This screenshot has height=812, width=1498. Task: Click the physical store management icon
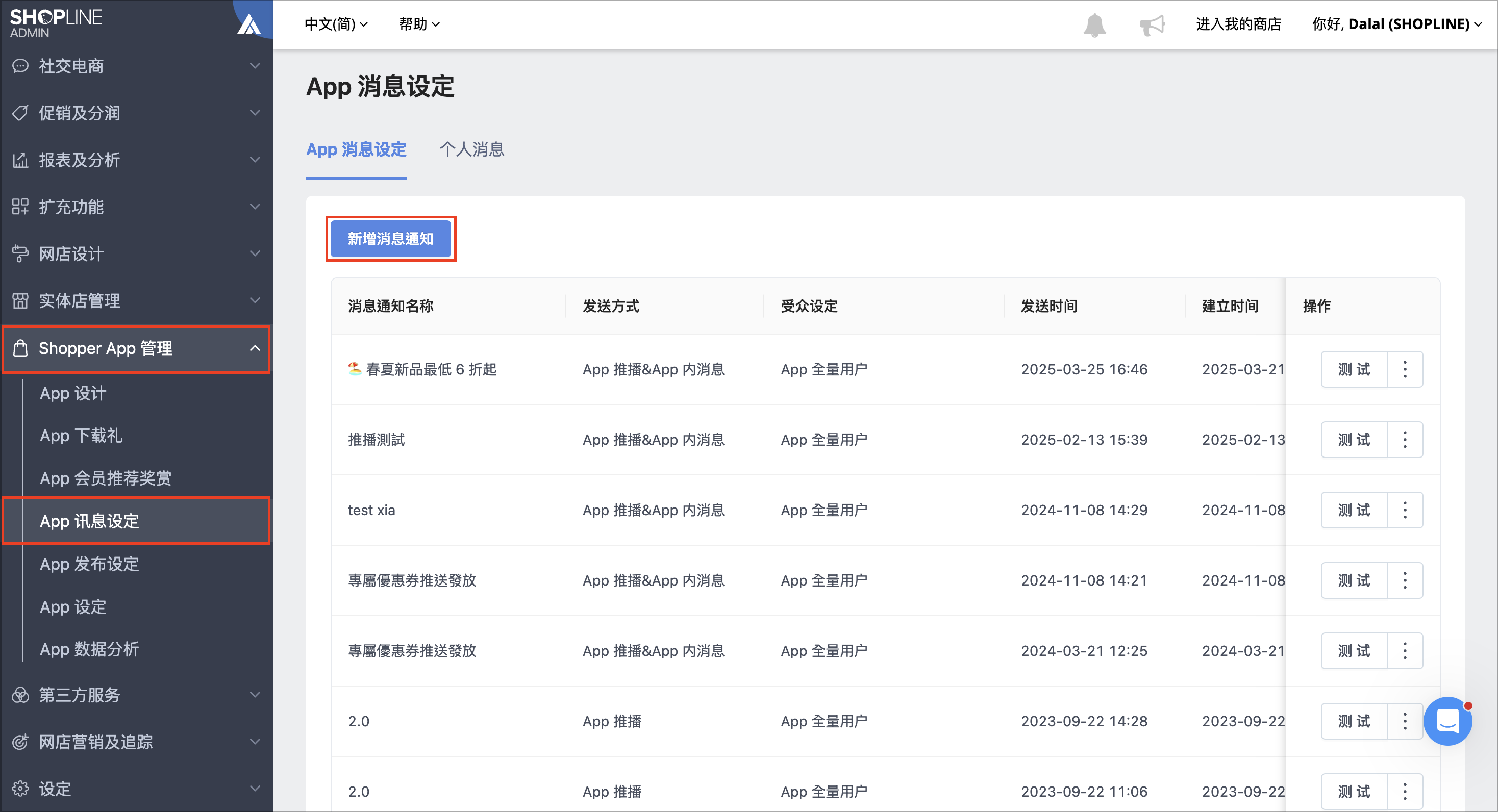coord(20,301)
